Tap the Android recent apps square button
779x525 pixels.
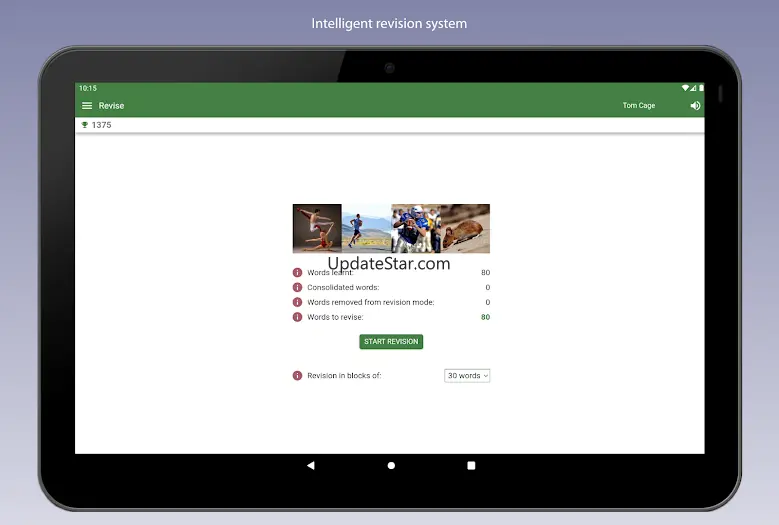click(x=471, y=466)
